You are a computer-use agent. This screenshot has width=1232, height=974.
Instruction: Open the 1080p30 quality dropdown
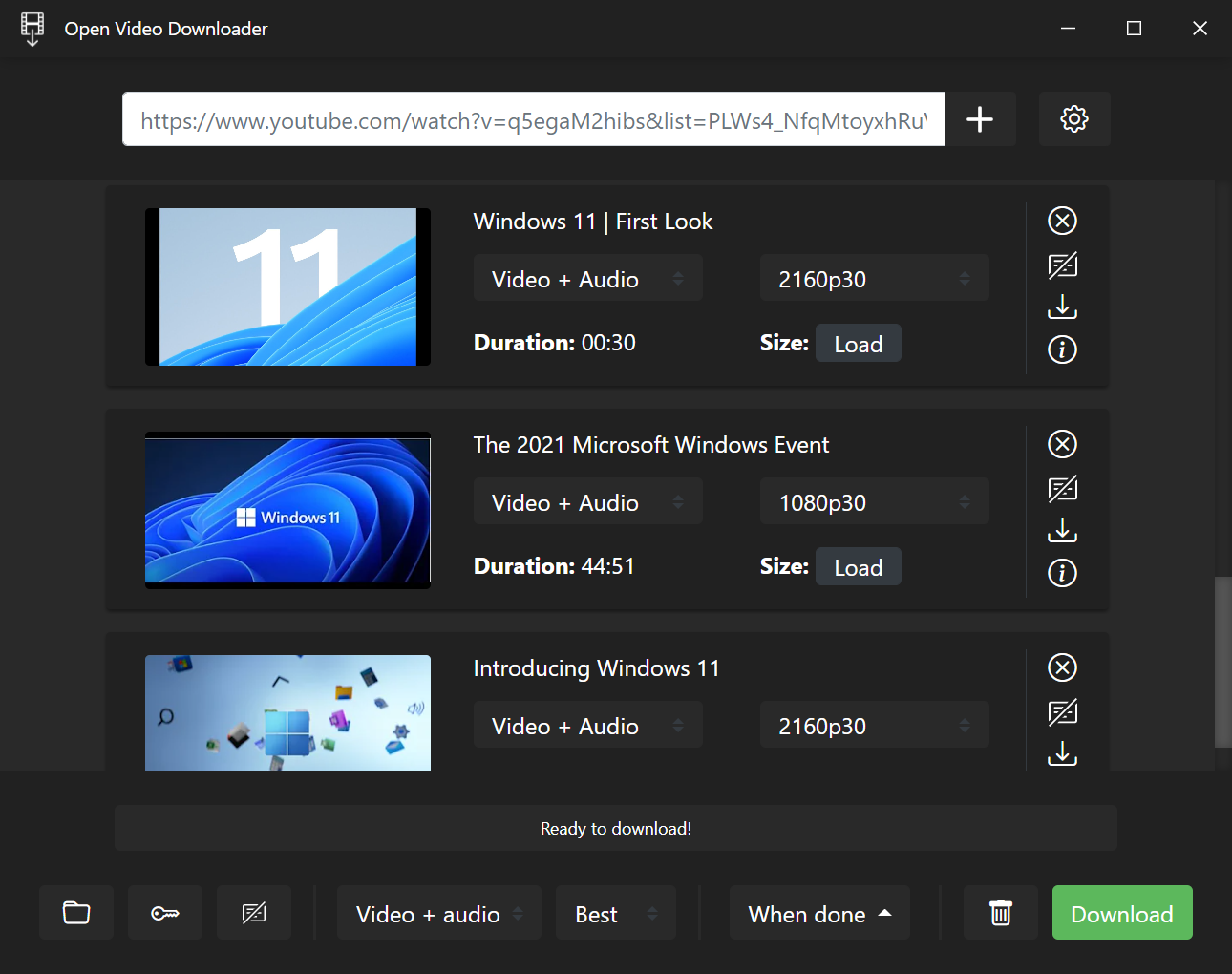click(875, 502)
